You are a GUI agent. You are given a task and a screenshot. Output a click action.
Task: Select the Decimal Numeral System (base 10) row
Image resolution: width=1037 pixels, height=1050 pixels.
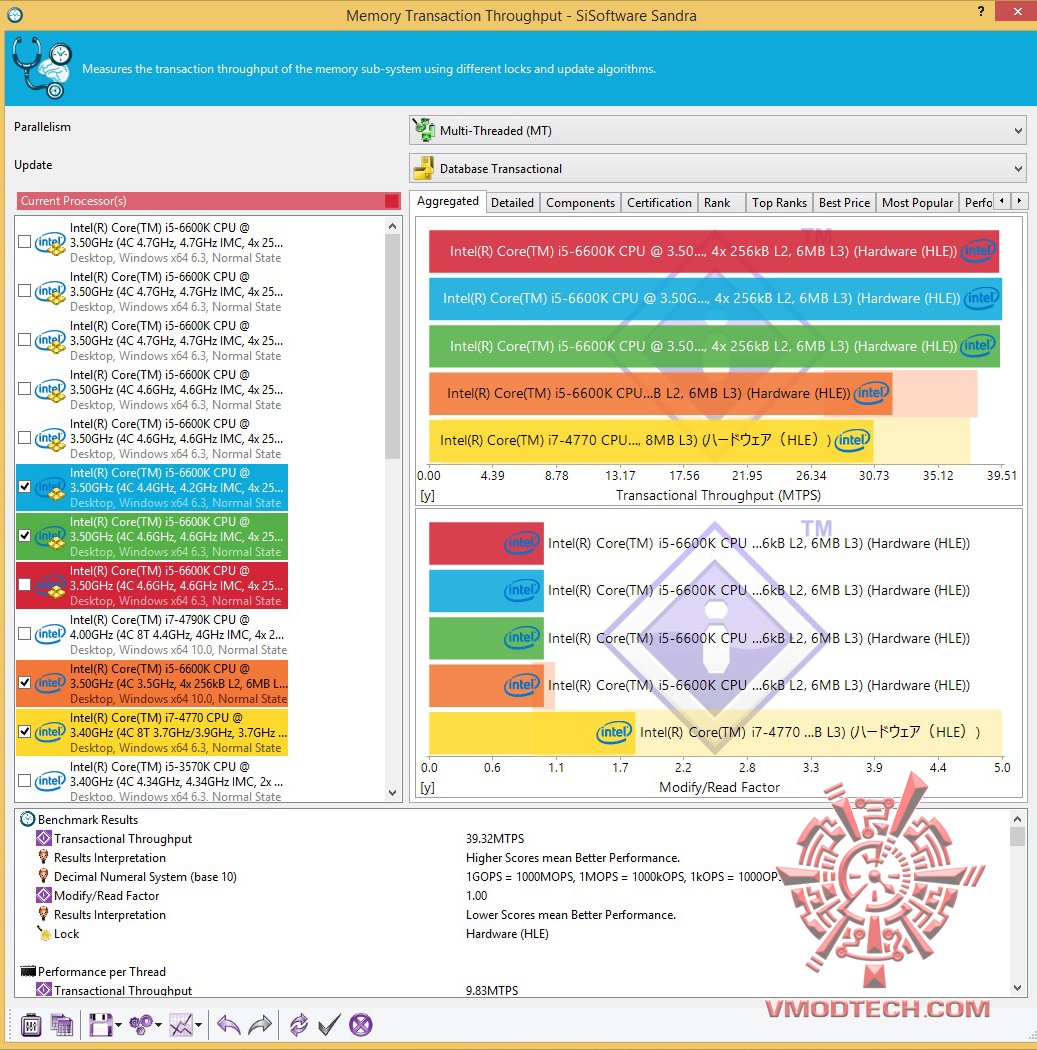coord(145,877)
